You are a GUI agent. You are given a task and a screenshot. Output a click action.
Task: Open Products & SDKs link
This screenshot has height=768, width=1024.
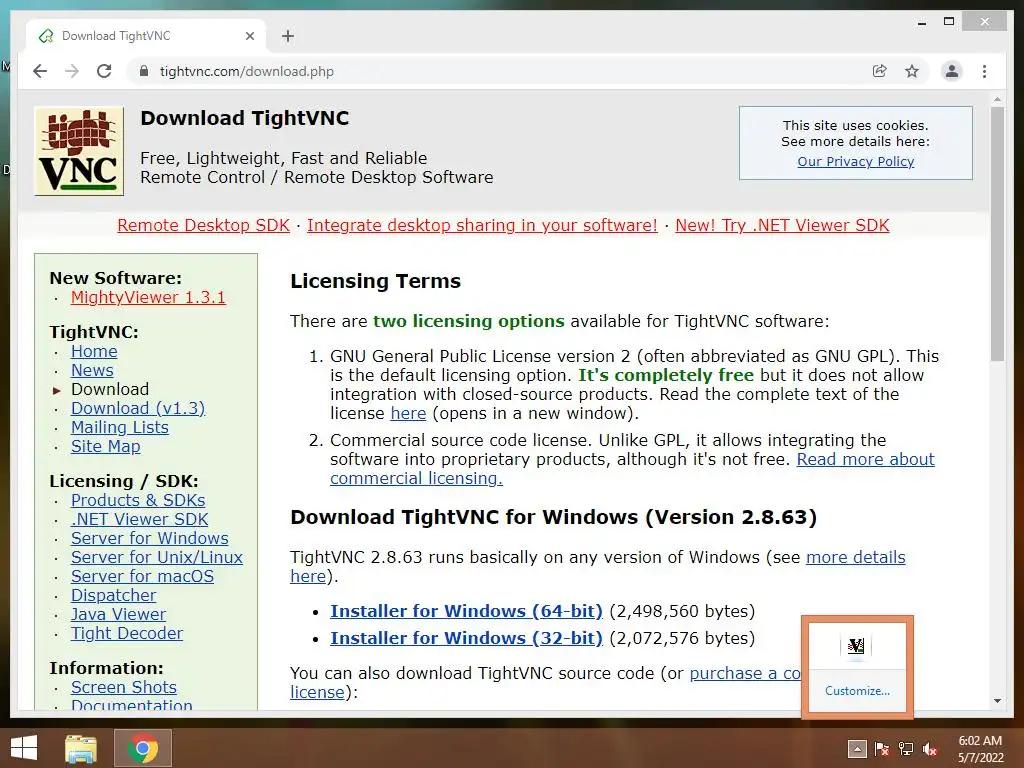click(138, 500)
